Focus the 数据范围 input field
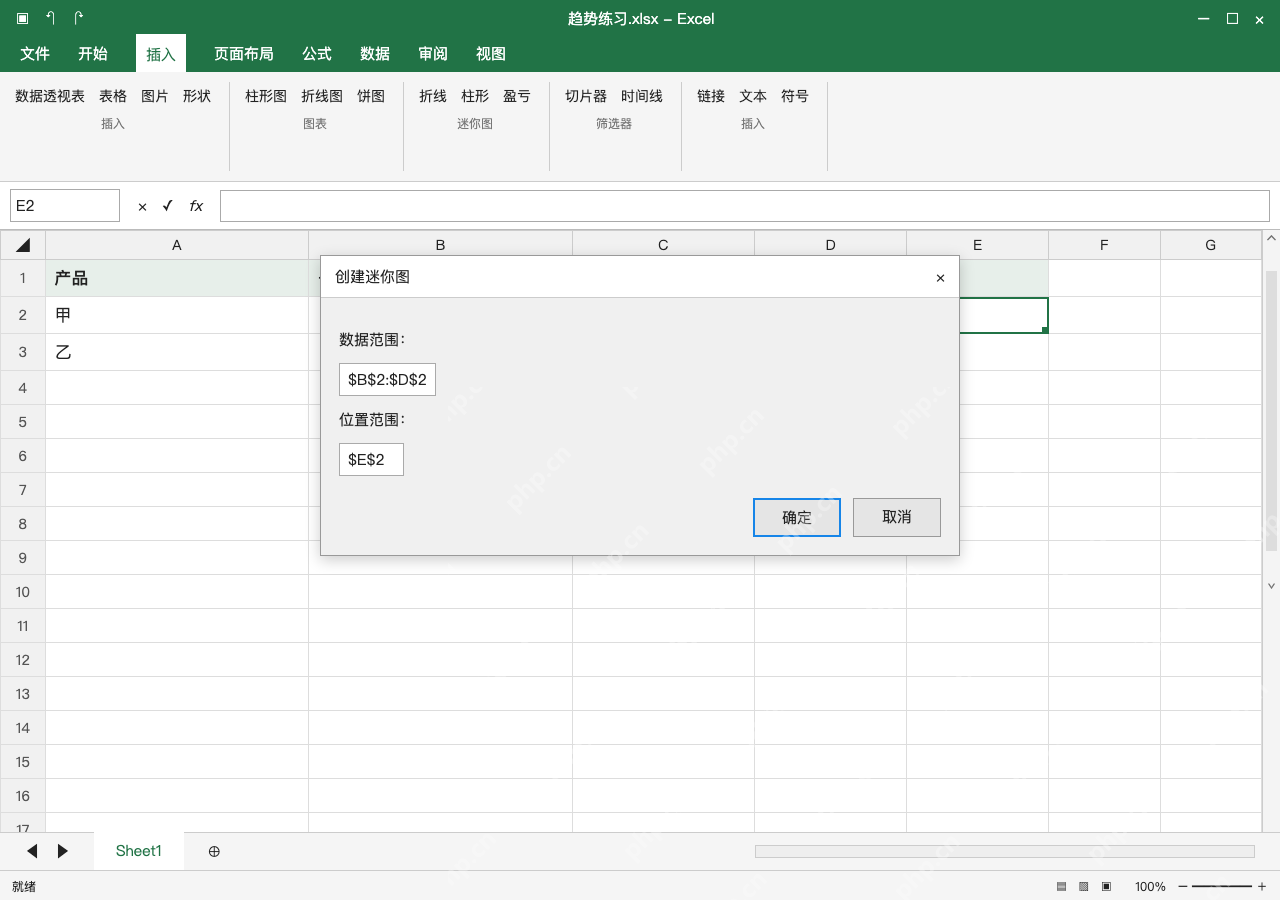Screen dimensions: 1280x900 click(387, 379)
